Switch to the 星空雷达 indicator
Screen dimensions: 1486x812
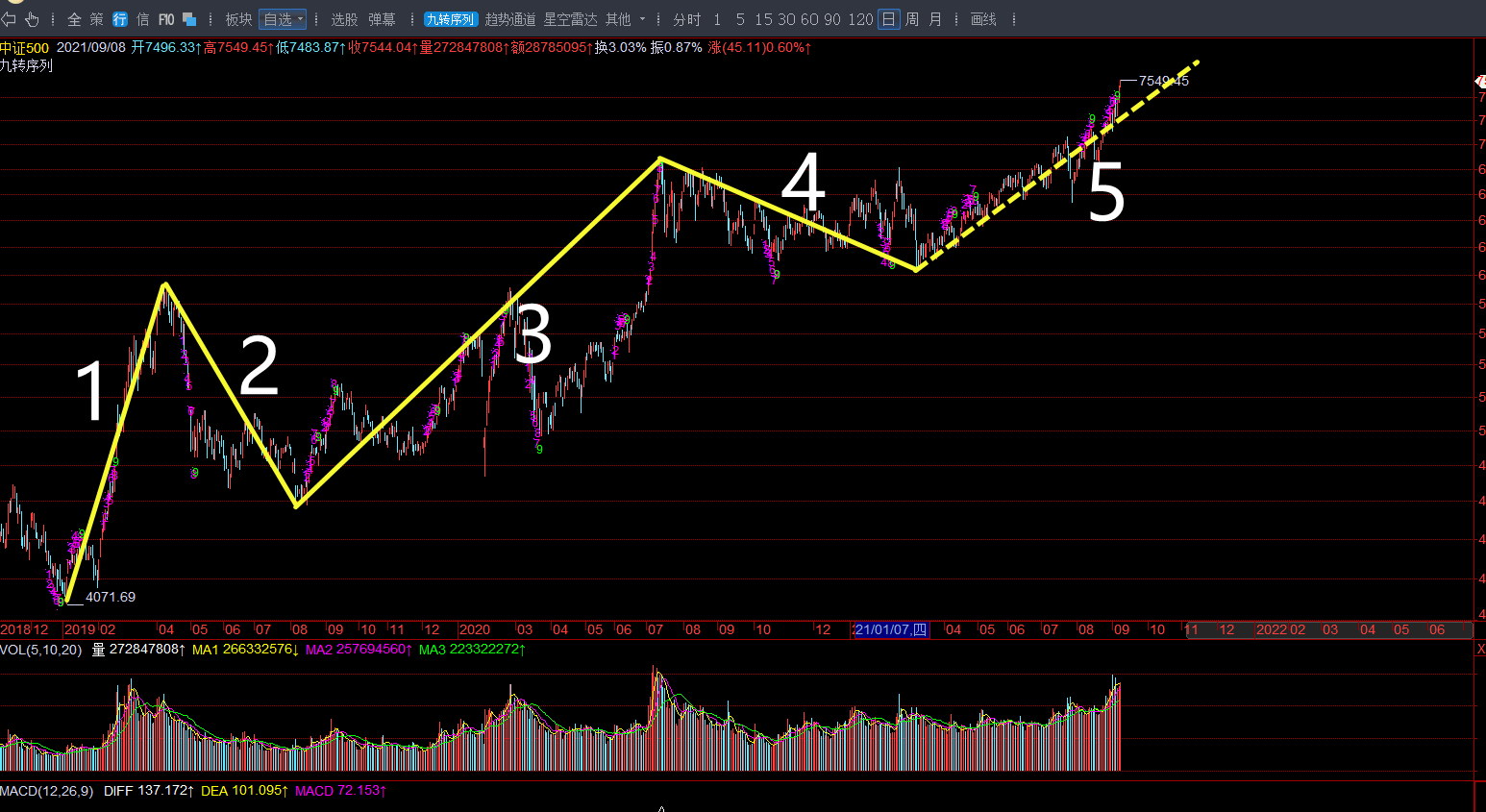point(571,19)
